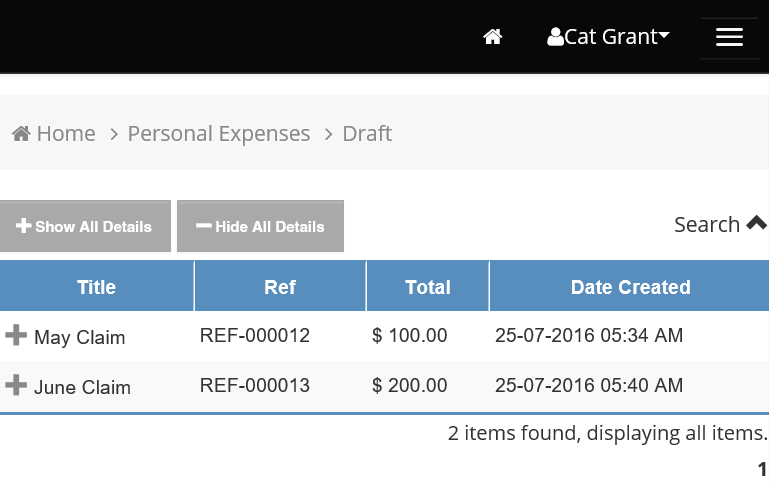Expand the May Claim row details
The image size is (769, 486).
(16, 336)
